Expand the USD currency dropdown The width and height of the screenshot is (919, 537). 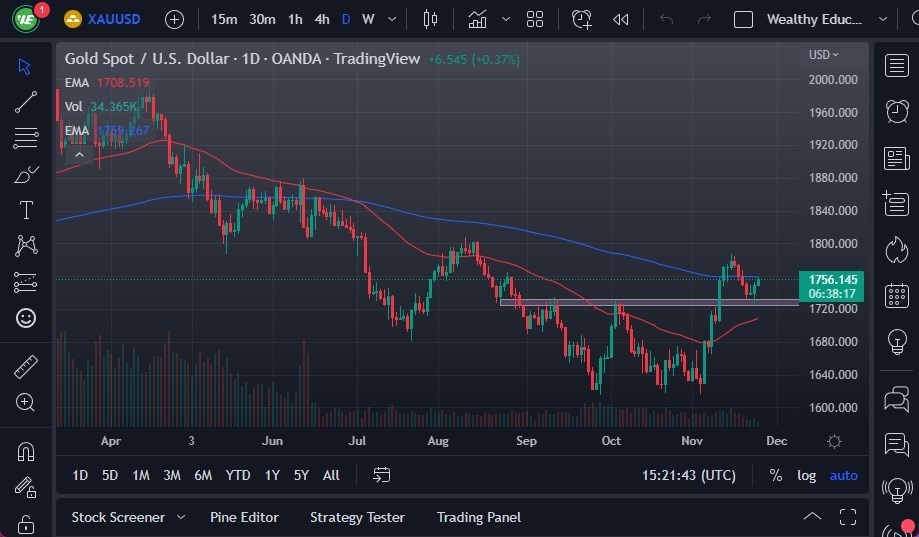824,55
